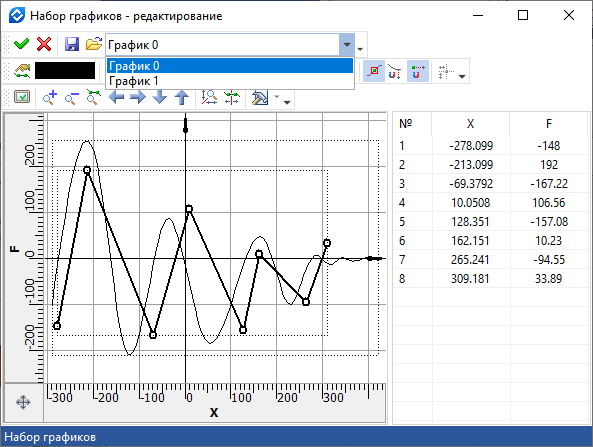Select X value 128.351 in row 5
593x447 pixels.
pyautogui.click(x=471, y=222)
